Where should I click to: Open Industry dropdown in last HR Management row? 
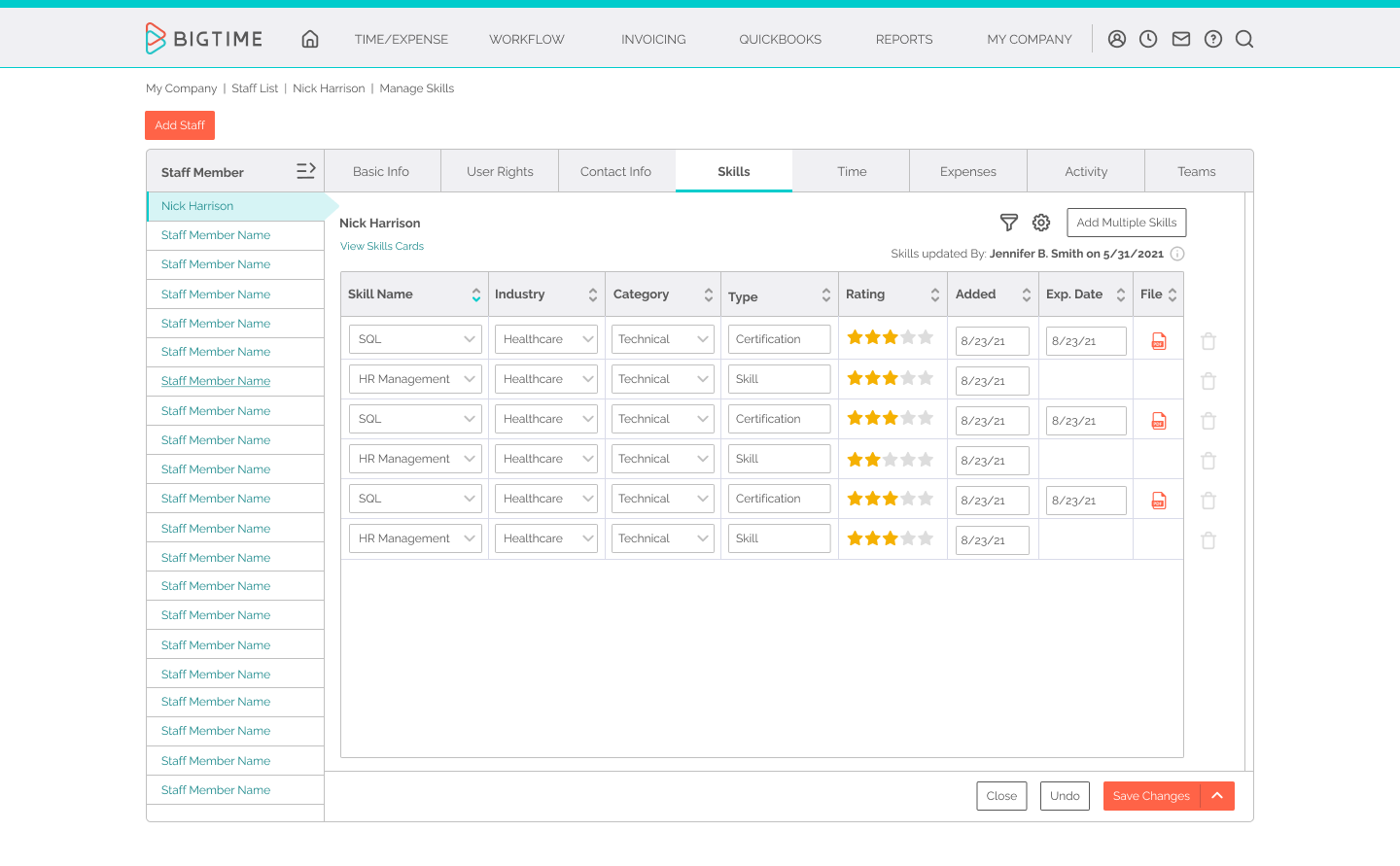[x=546, y=538]
